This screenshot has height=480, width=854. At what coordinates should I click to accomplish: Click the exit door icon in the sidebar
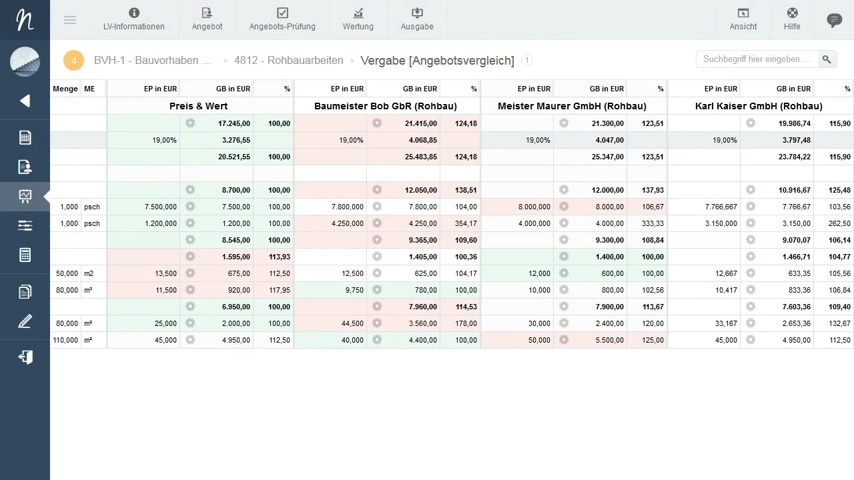coord(25,357)
